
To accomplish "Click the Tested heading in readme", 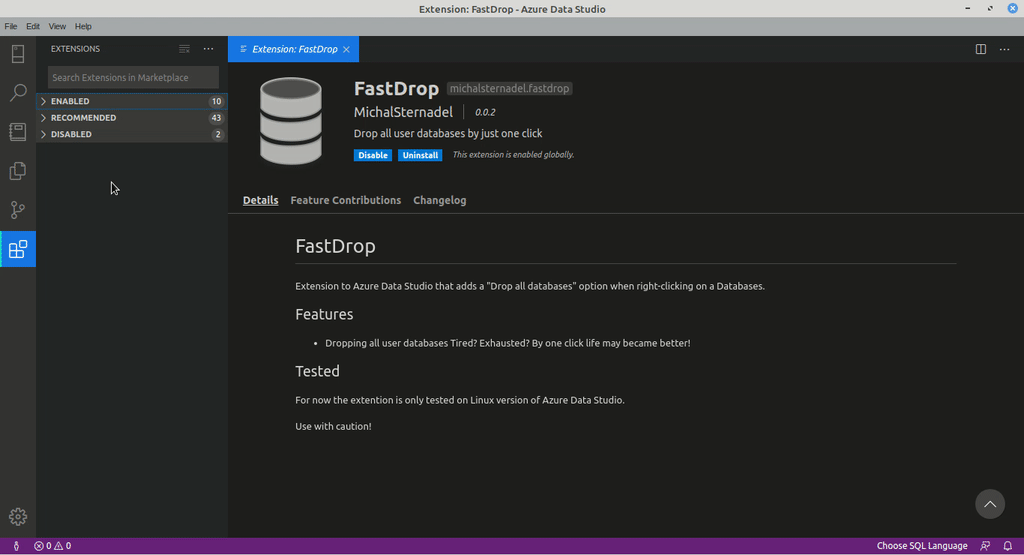I will click(317, 371).
